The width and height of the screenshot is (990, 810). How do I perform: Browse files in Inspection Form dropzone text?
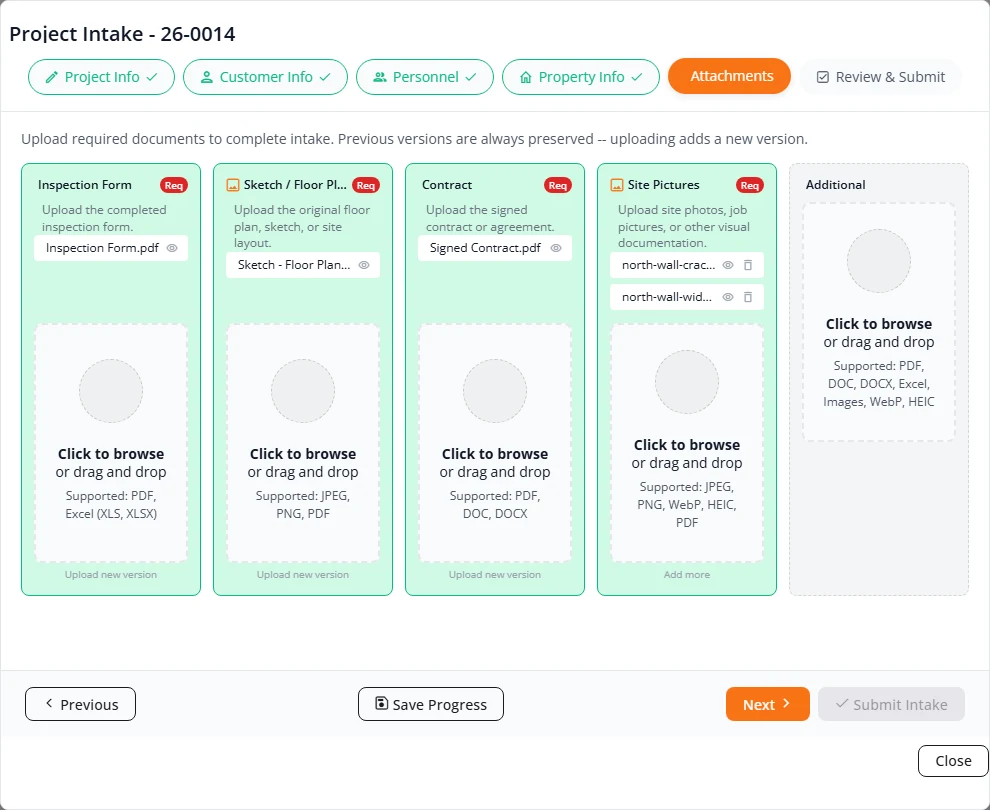click(111, 454)
